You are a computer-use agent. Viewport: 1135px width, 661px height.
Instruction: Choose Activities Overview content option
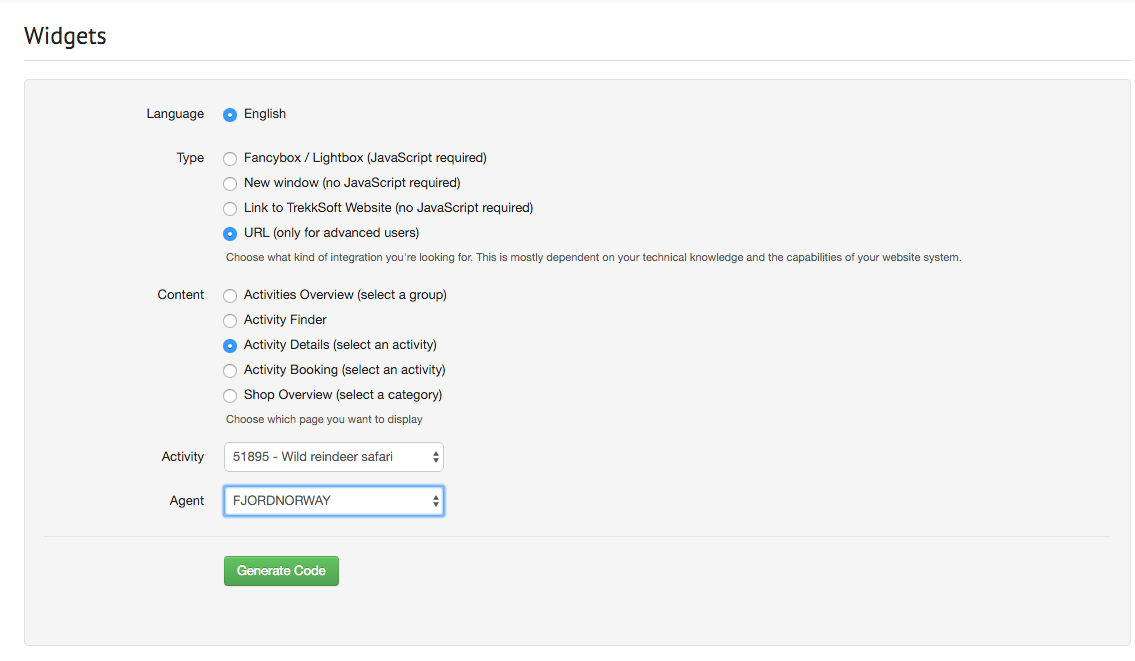coord(229,295)
